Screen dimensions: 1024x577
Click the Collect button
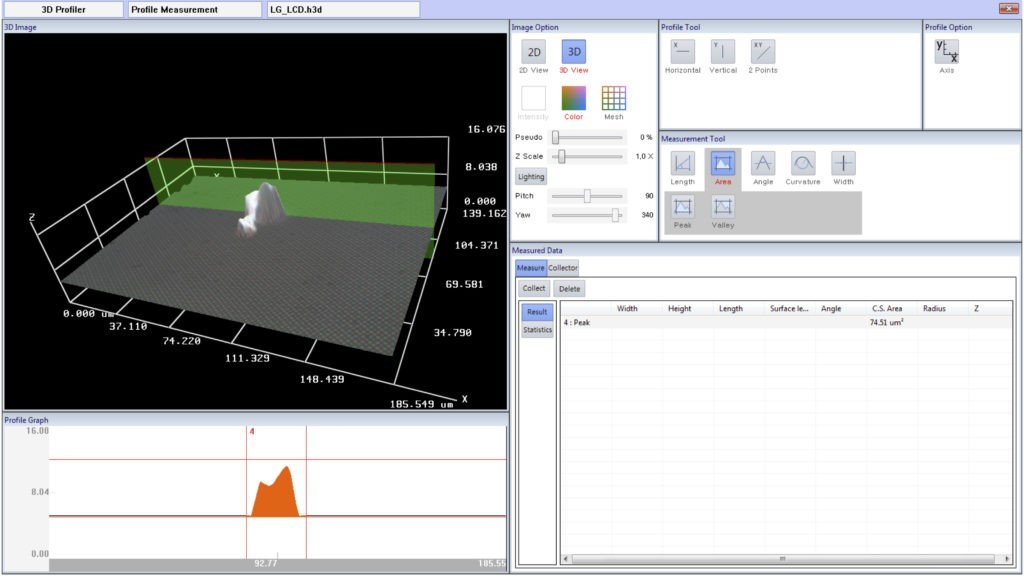pos(534,288)
